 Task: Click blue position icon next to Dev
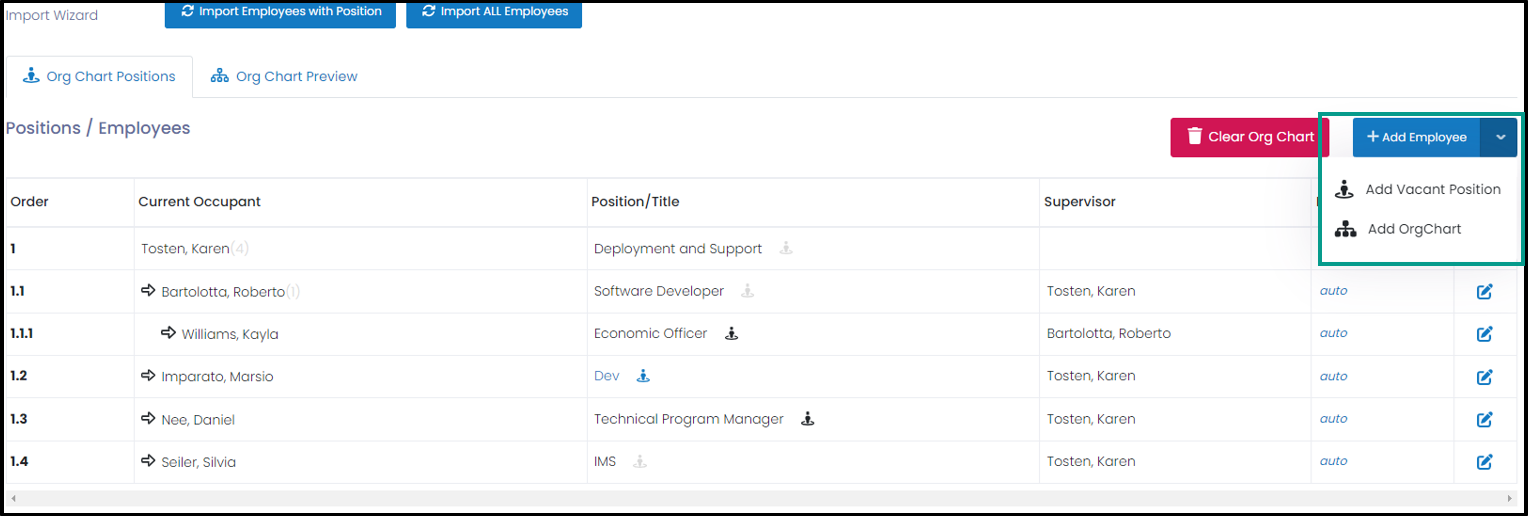(643, 376)
